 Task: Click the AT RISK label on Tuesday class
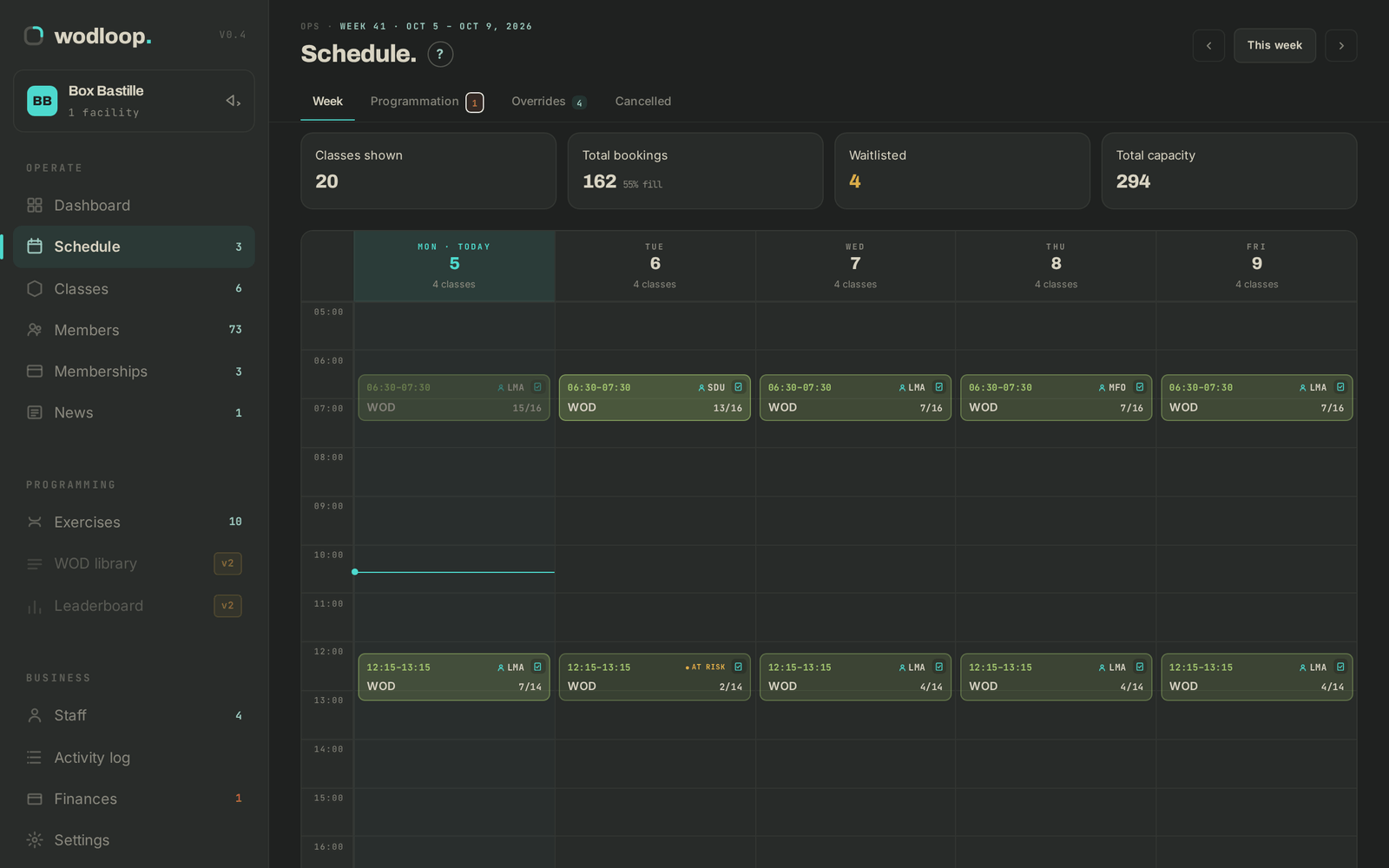(x=705, y=667)
